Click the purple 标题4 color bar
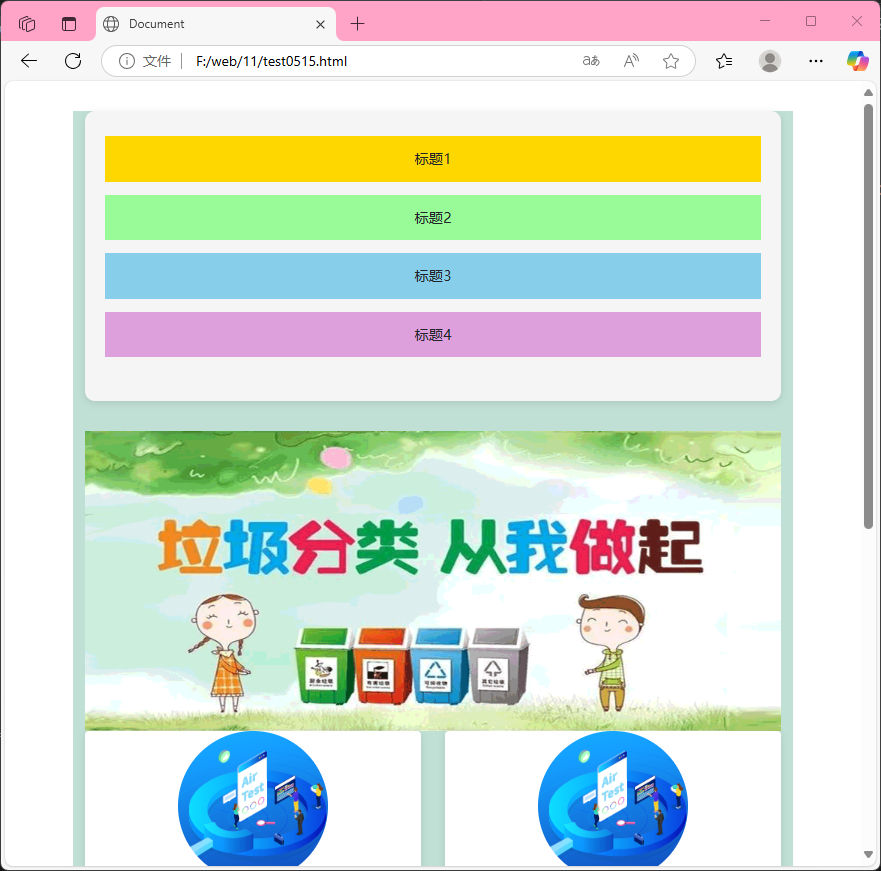 click(x=432, y=334)
